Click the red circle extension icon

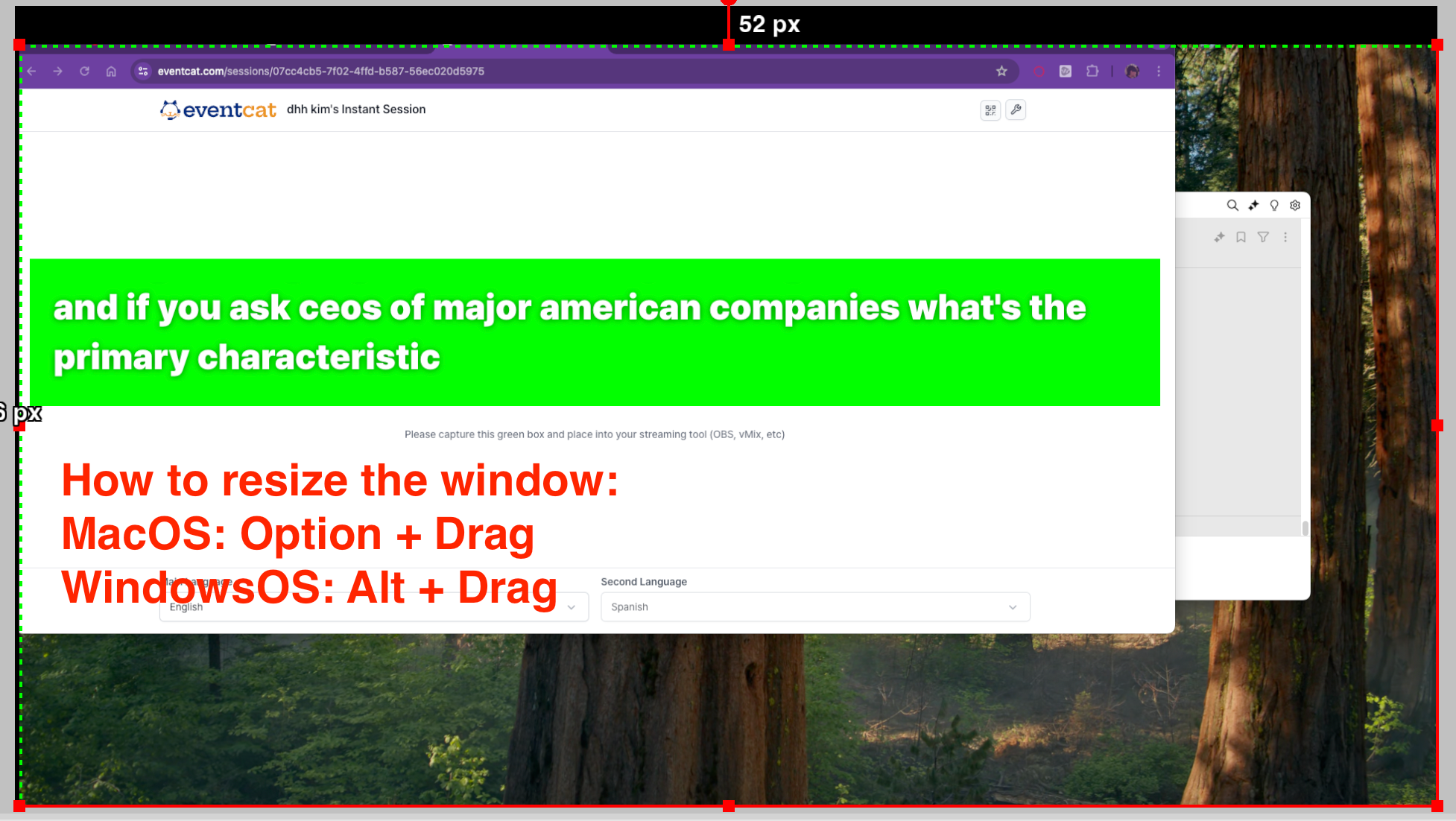tap(1039, 72)
